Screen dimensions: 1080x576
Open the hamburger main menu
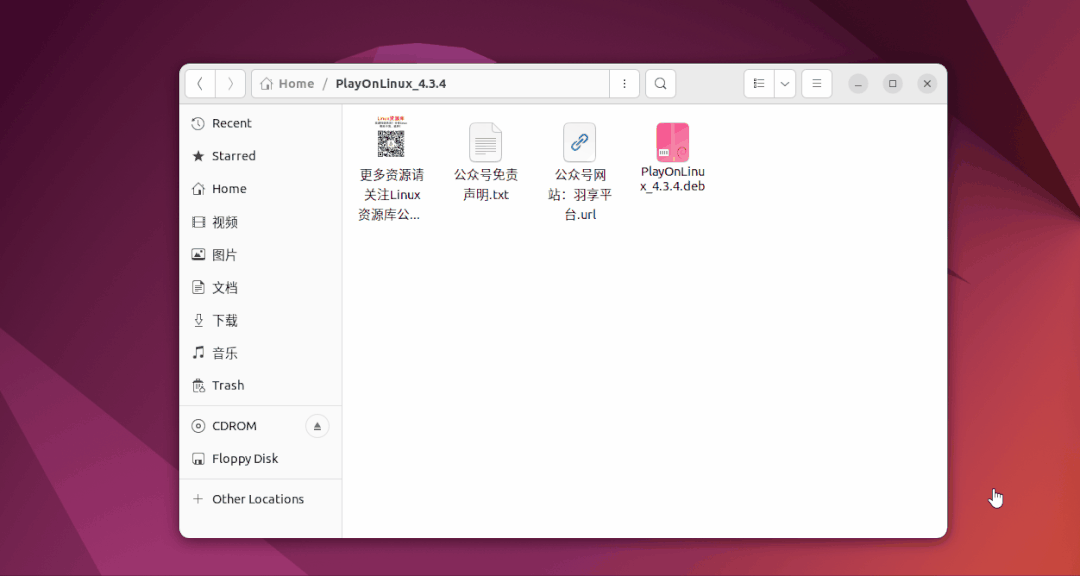816,83
